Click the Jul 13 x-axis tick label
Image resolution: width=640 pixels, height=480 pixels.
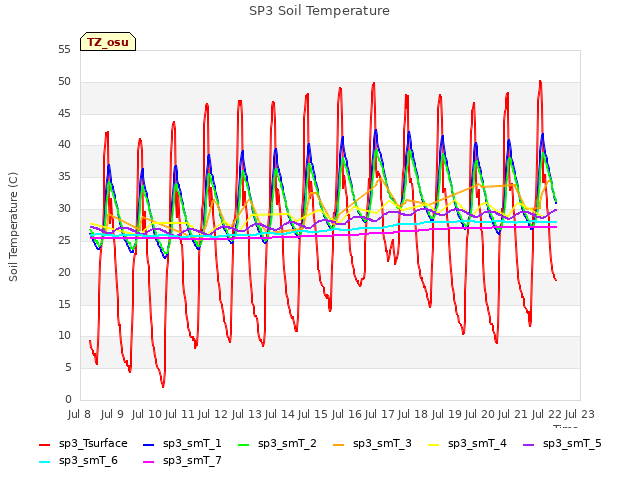[x=246, y=414]
